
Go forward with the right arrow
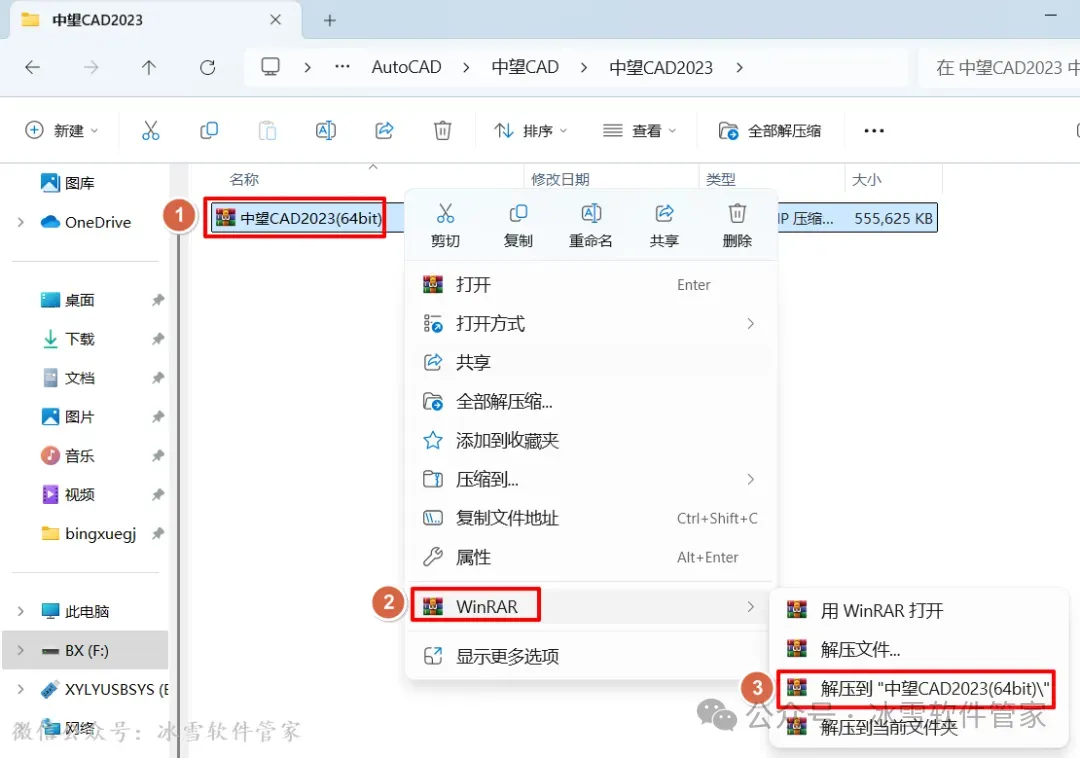pos(90,67)
